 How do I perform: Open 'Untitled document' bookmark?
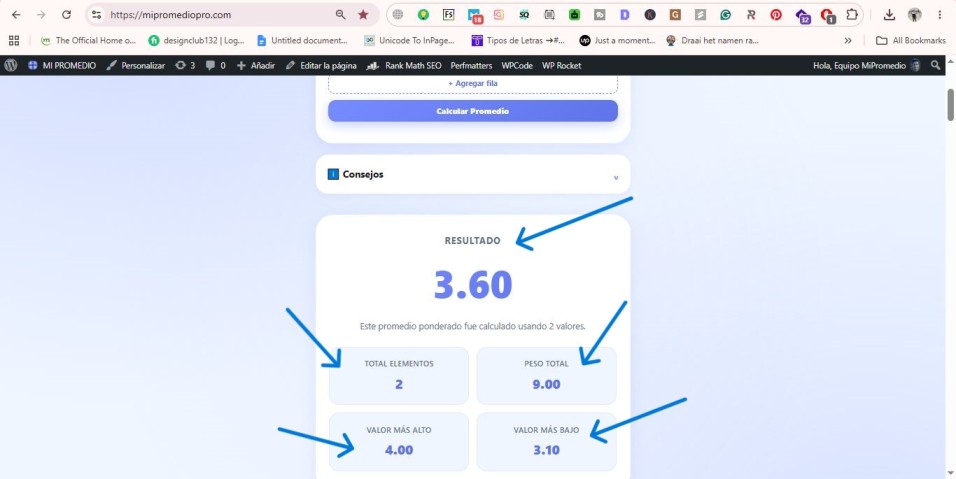(302, 40)
